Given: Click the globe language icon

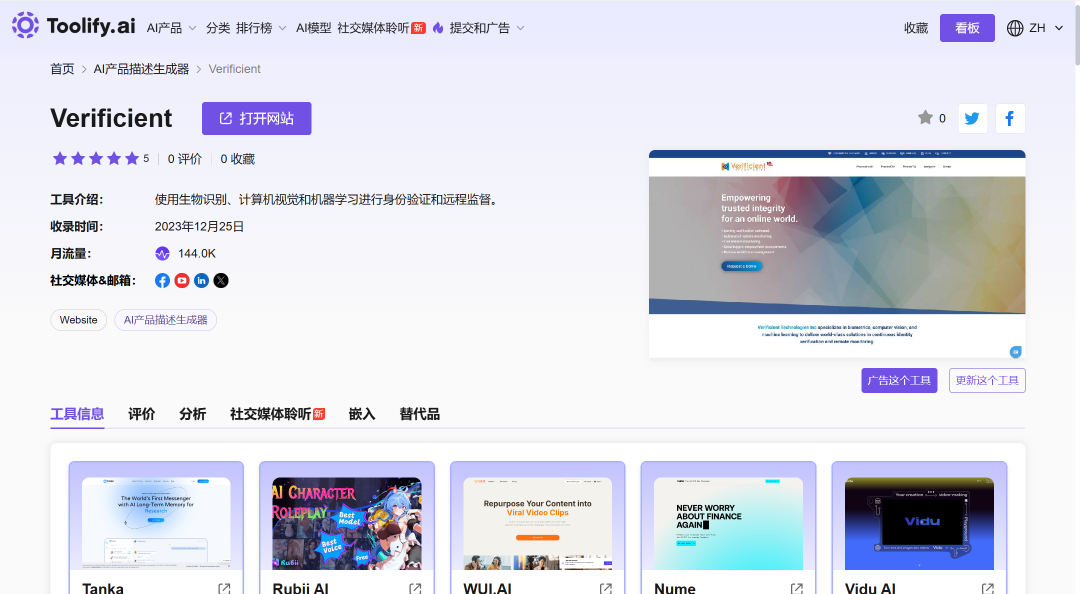Looking at the screenshot, I should click(x=1015, y=28).
